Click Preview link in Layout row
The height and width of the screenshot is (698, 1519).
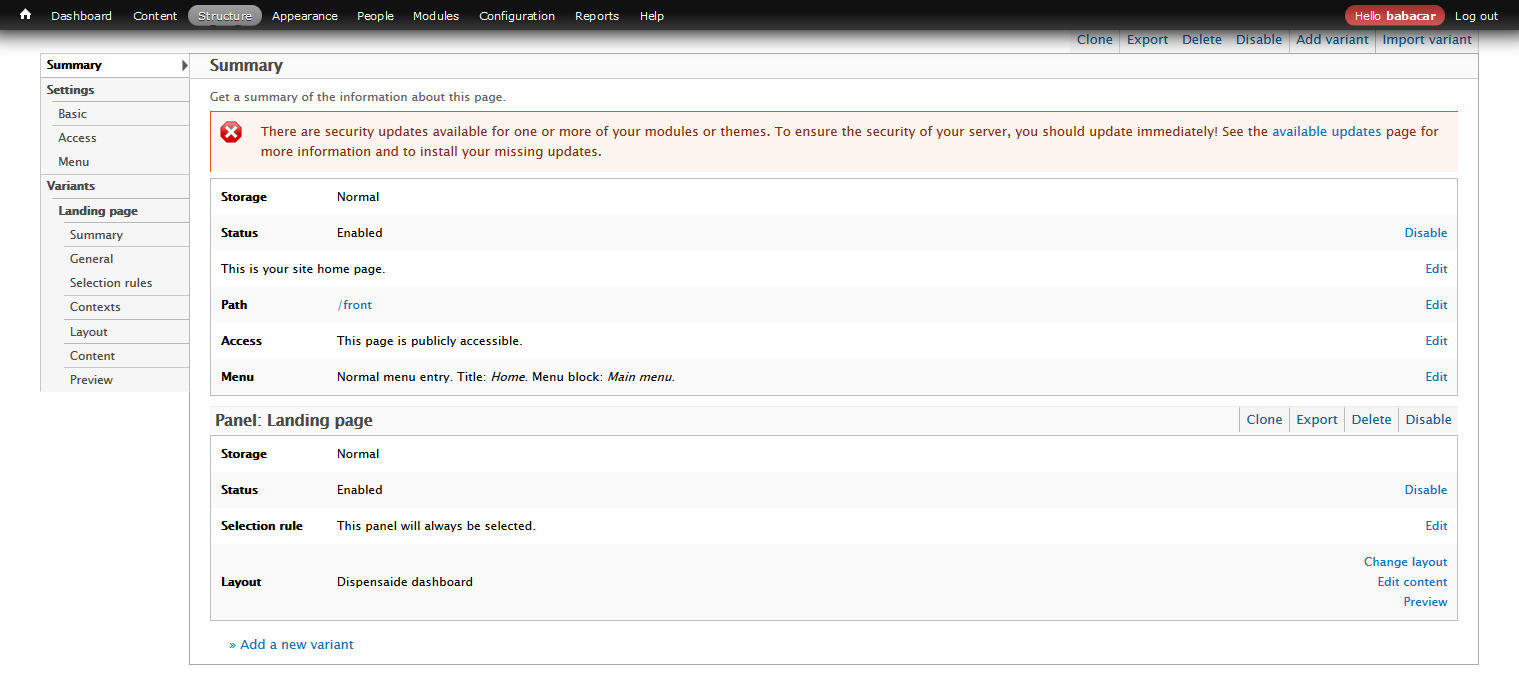pos(1425,602)
